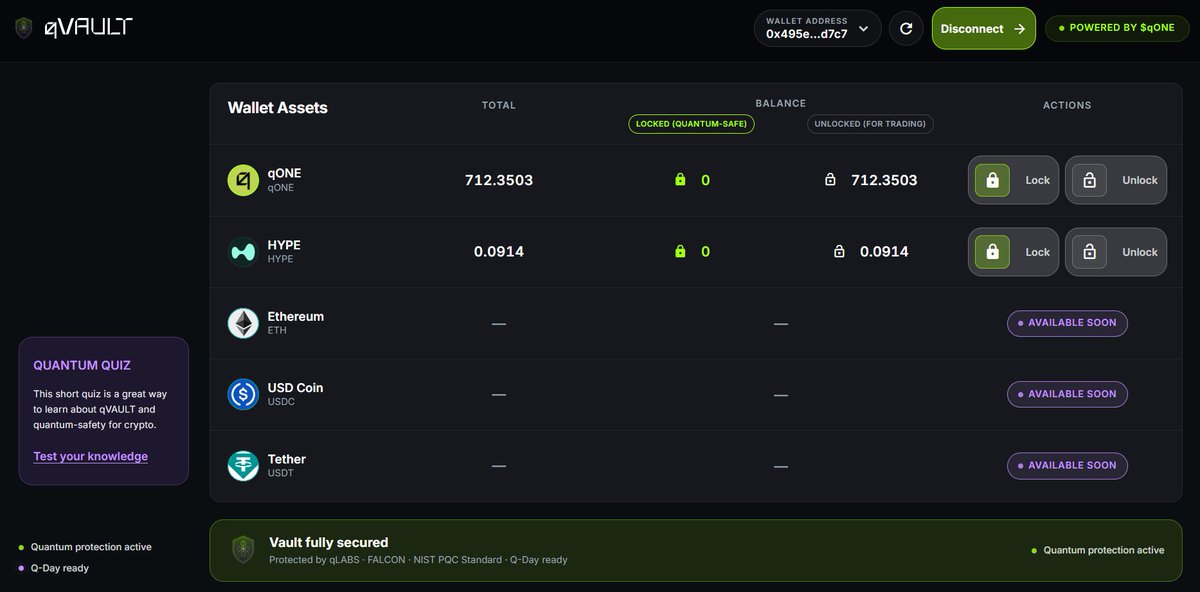
Task: Lock HYPE tokens with the Lock button
Action: pos(1013,252)
